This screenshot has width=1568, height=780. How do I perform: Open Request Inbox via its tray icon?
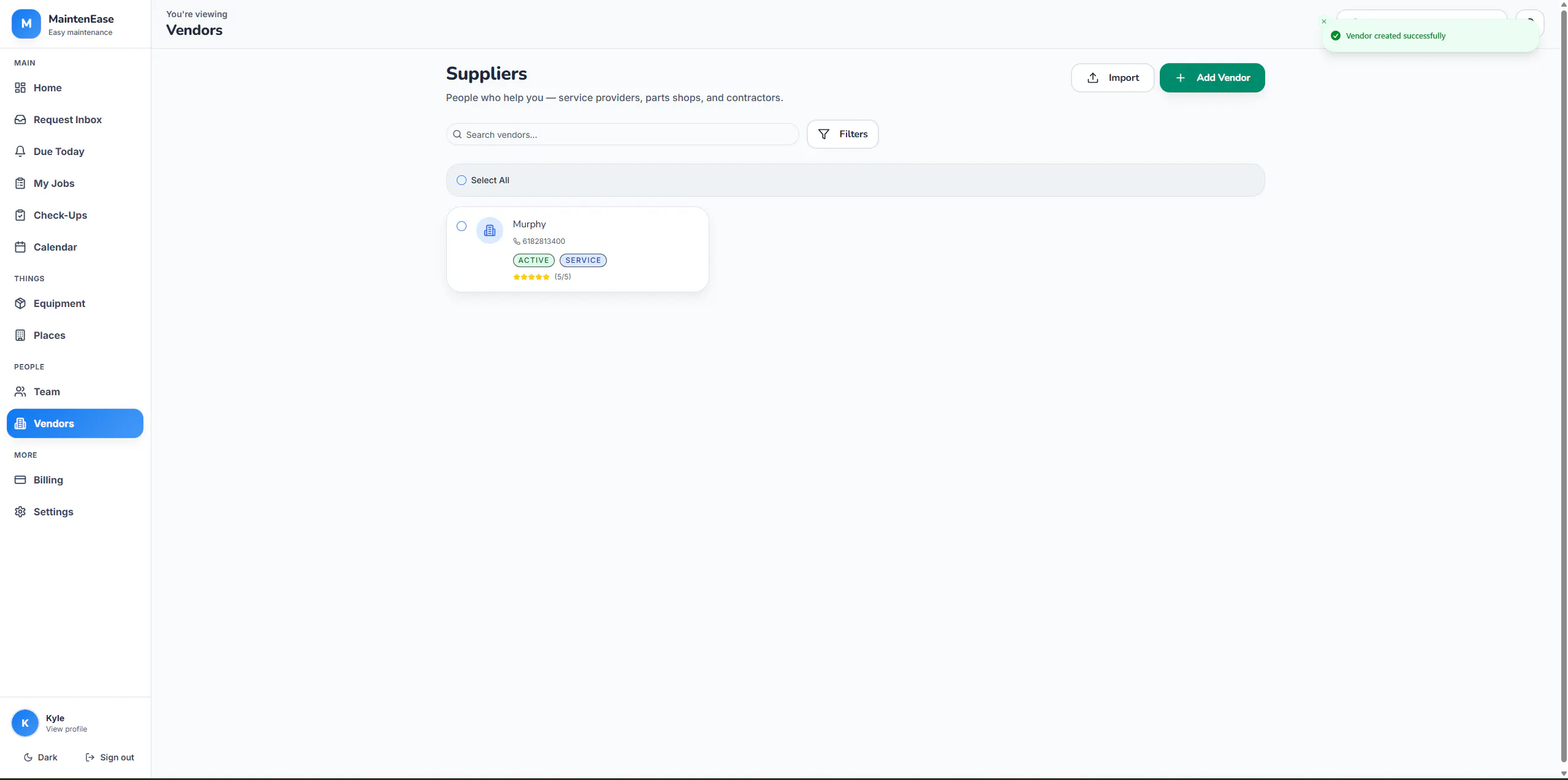(20, 119)
